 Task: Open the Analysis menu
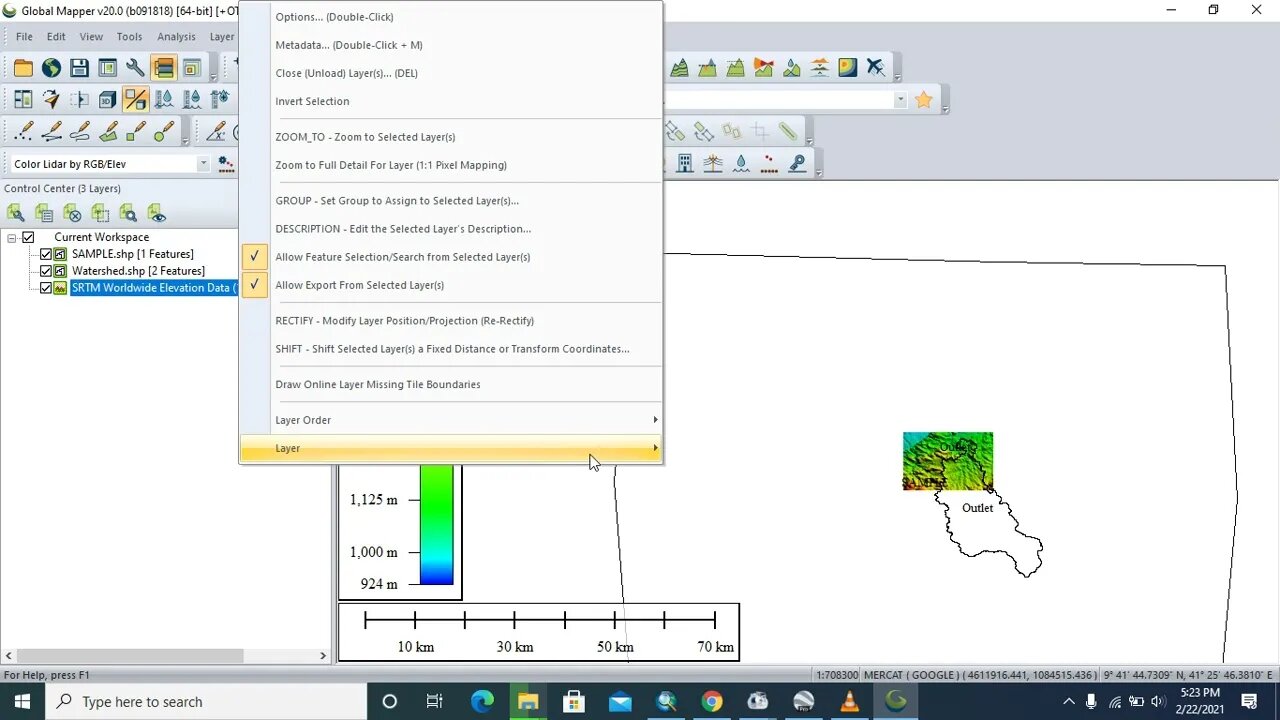point(176,36)
